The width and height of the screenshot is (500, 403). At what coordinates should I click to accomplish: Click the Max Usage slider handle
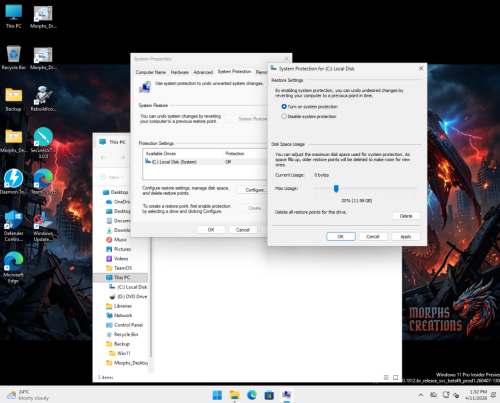click(336, 189)
